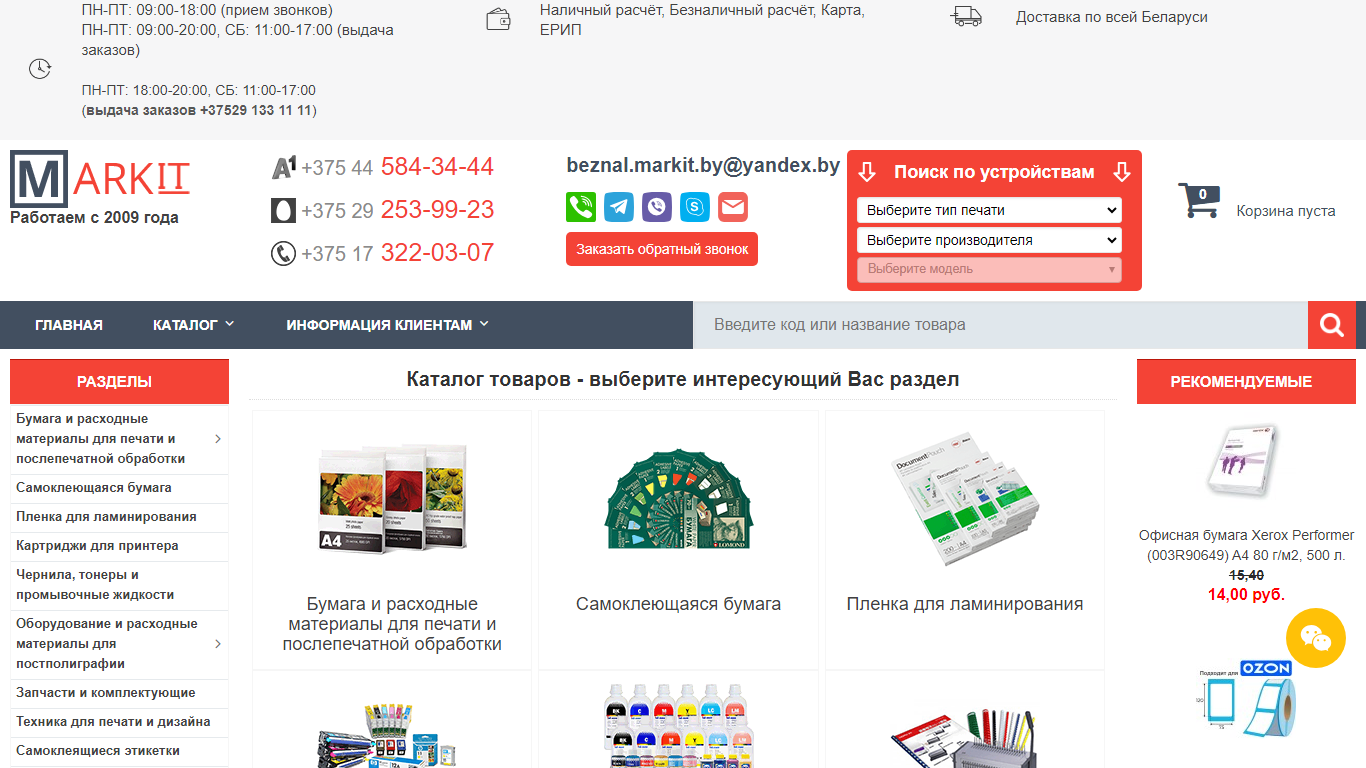Viewport: 1366px width, 768px height.
Task: Expand the 'Информация клиентам' menu
Action: click(x=387, y=325)
